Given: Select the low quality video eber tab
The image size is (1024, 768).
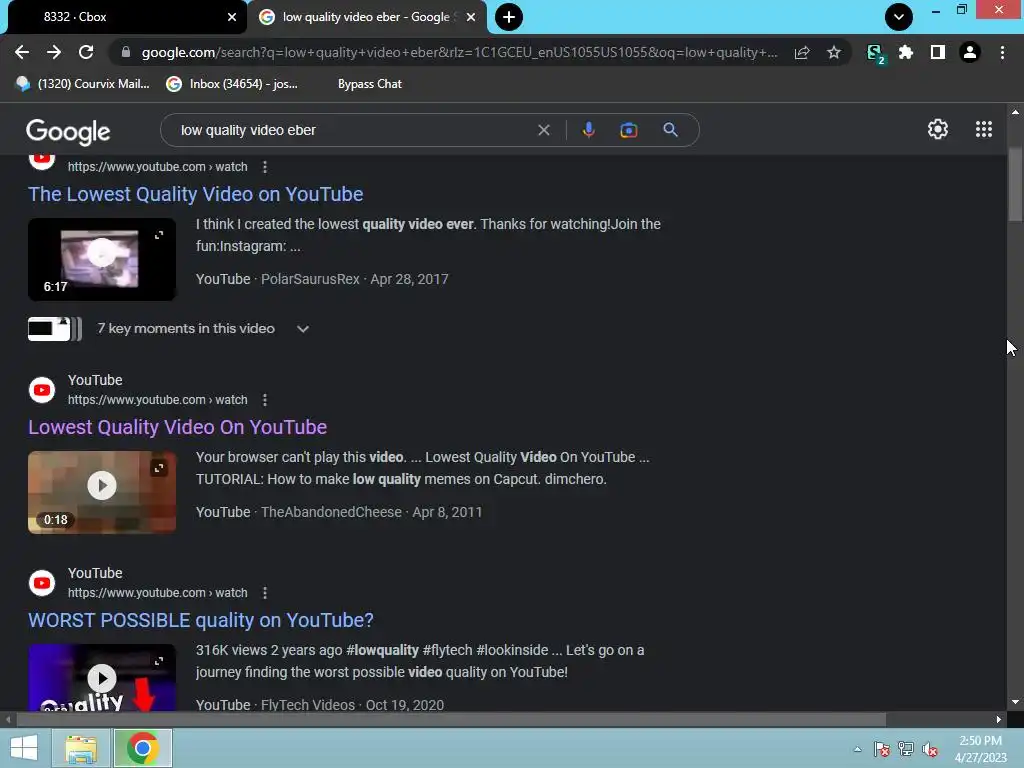Looking at the screenshot, I should point(366,17).
